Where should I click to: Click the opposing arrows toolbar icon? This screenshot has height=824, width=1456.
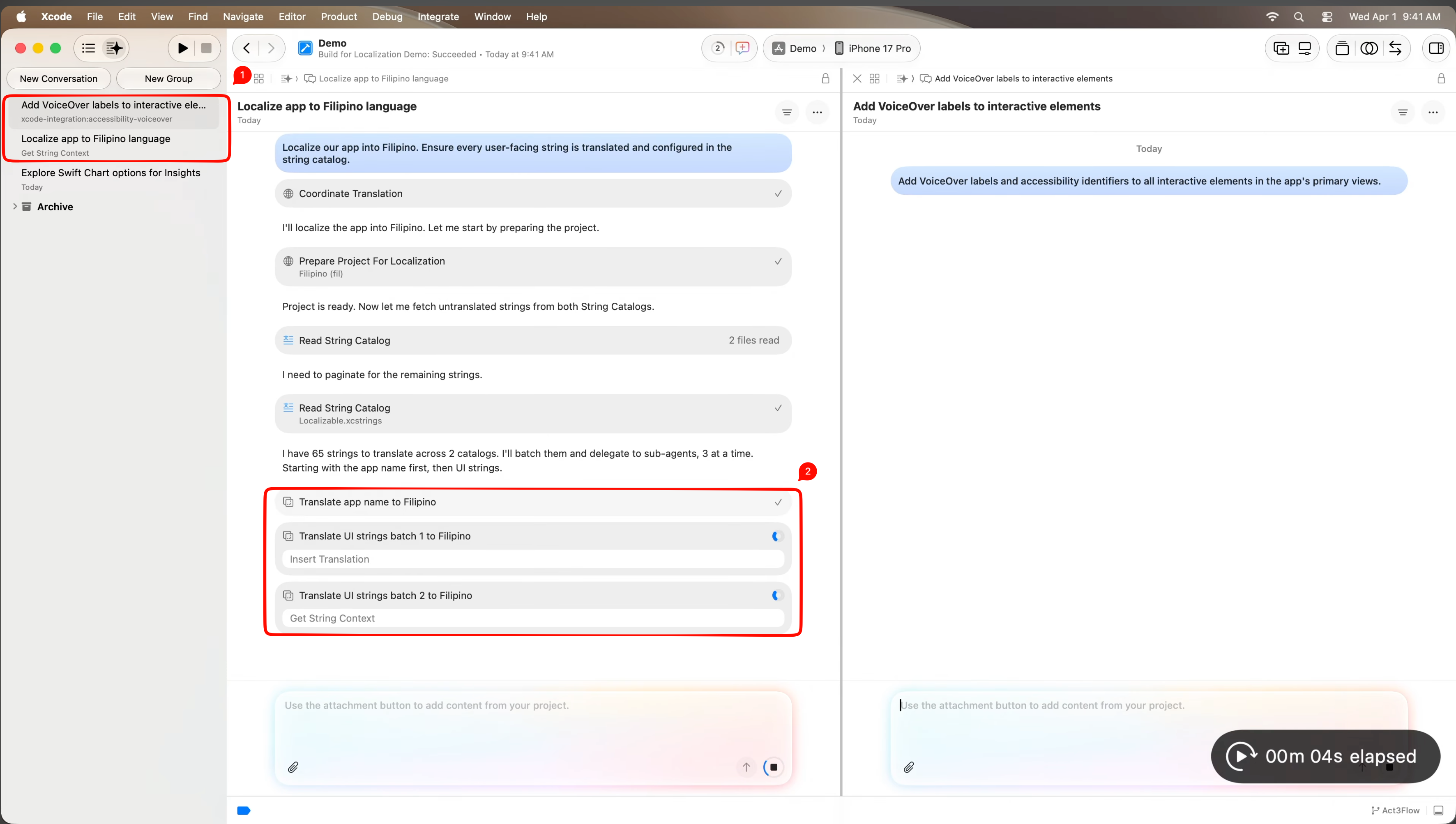coord(1396,48)
